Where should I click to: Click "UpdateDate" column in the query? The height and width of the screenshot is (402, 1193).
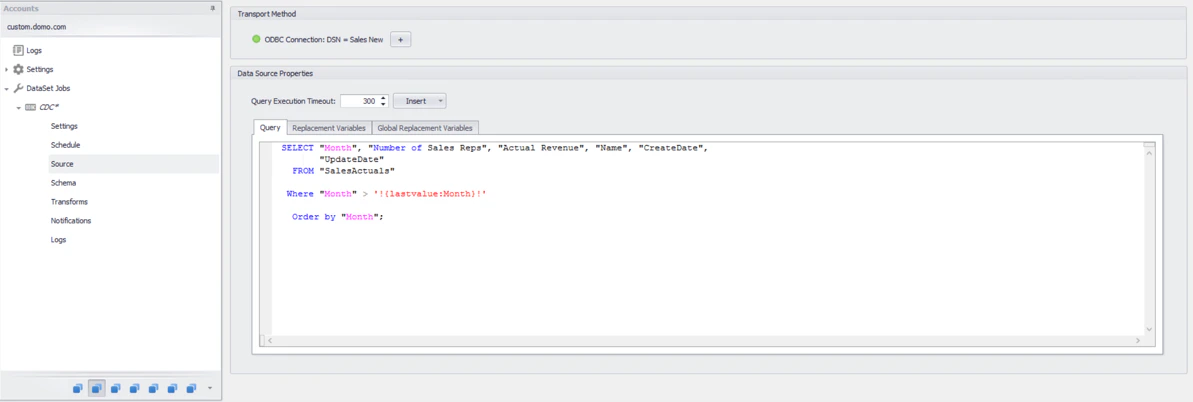coord(352,159)
